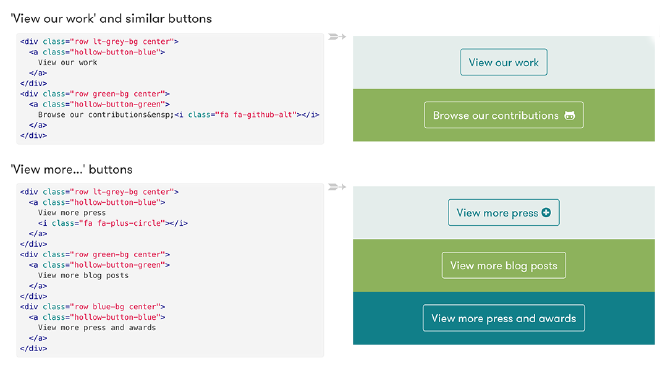Image resolution: width=660 pixels, height=376 pixels.
Task: Click the 'View more press and awards' button
Action: (x=503, y=318)
